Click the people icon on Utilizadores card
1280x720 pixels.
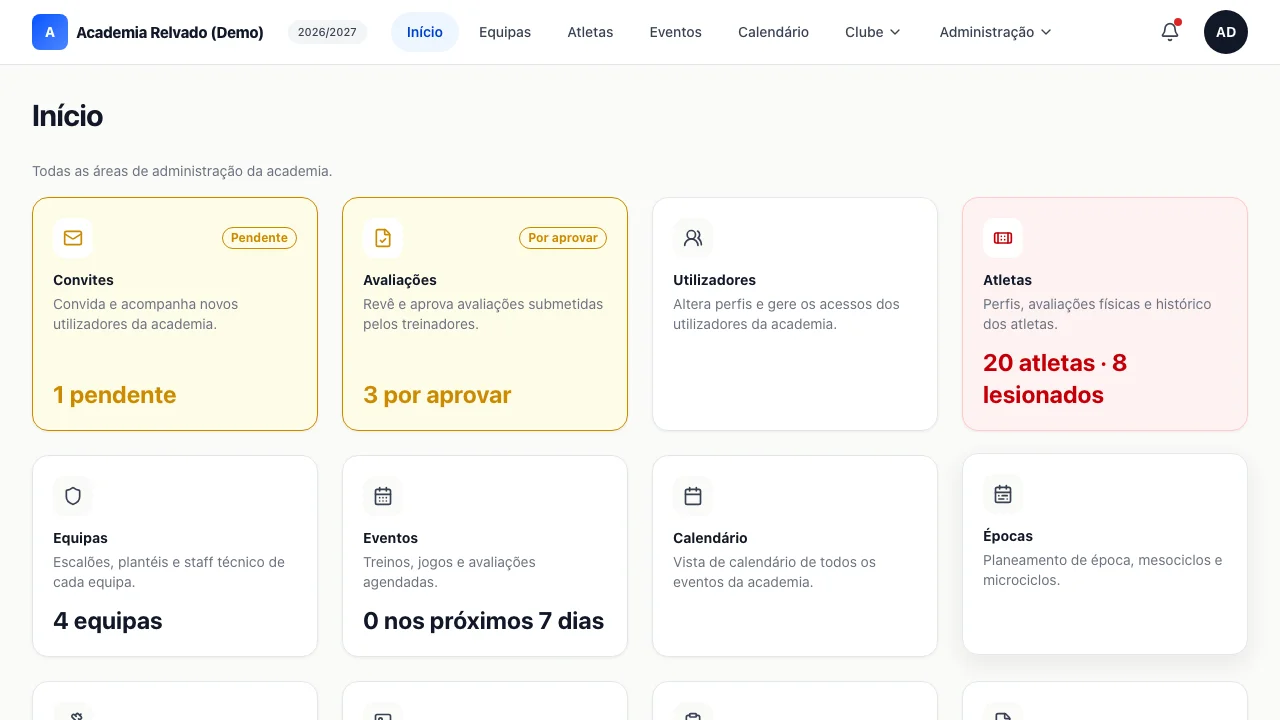(693, 238)
